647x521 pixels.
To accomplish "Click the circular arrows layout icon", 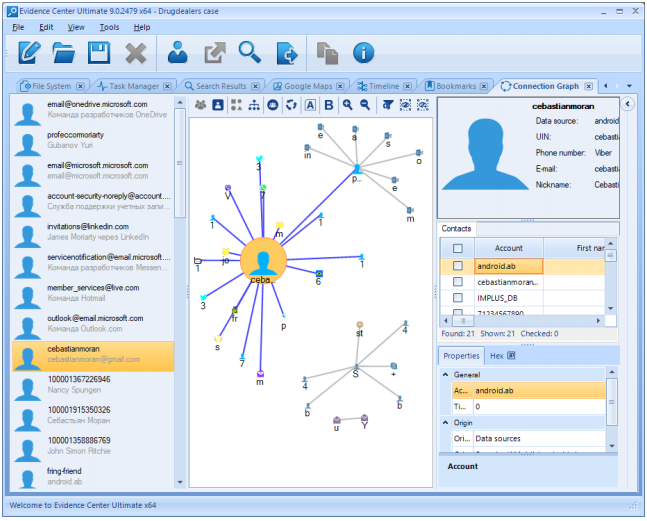I will point(291,105).
